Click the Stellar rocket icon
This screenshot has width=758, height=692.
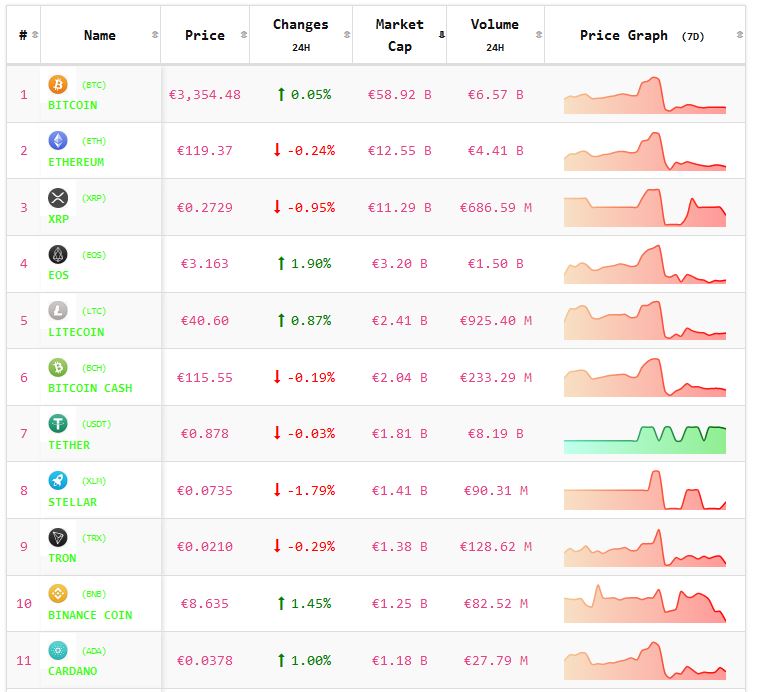pyautogui.click(x=58, y=481)
